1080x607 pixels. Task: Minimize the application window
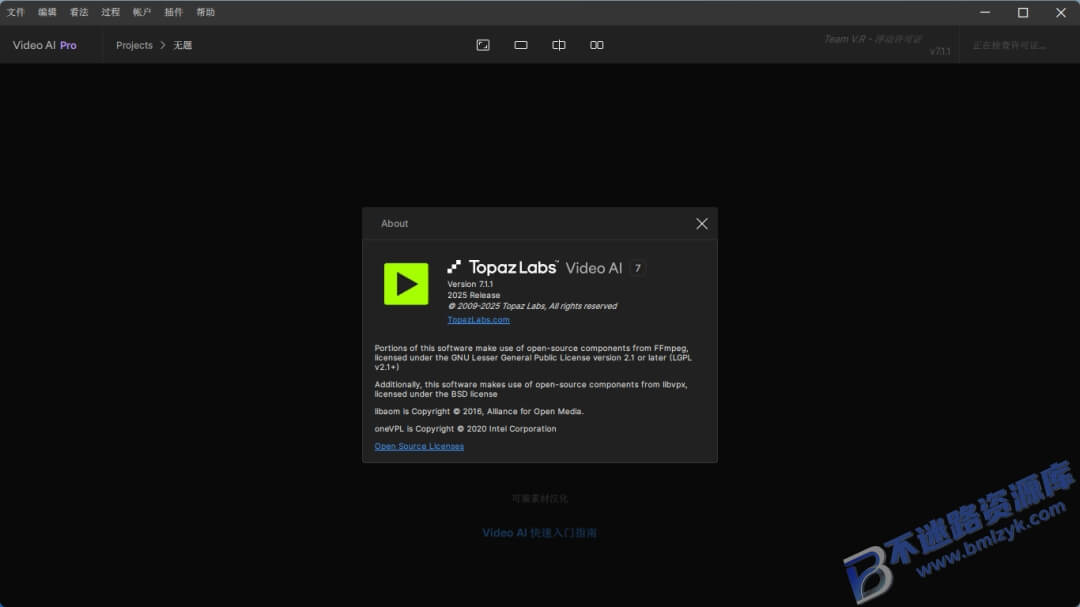[x=985, y=12]
